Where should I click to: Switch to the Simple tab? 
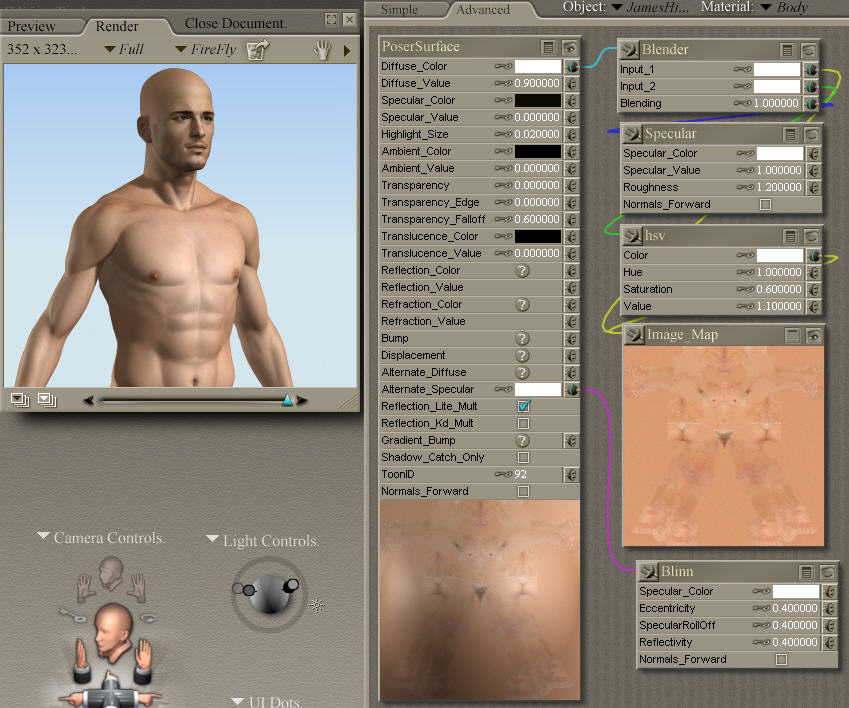point(400,9)
